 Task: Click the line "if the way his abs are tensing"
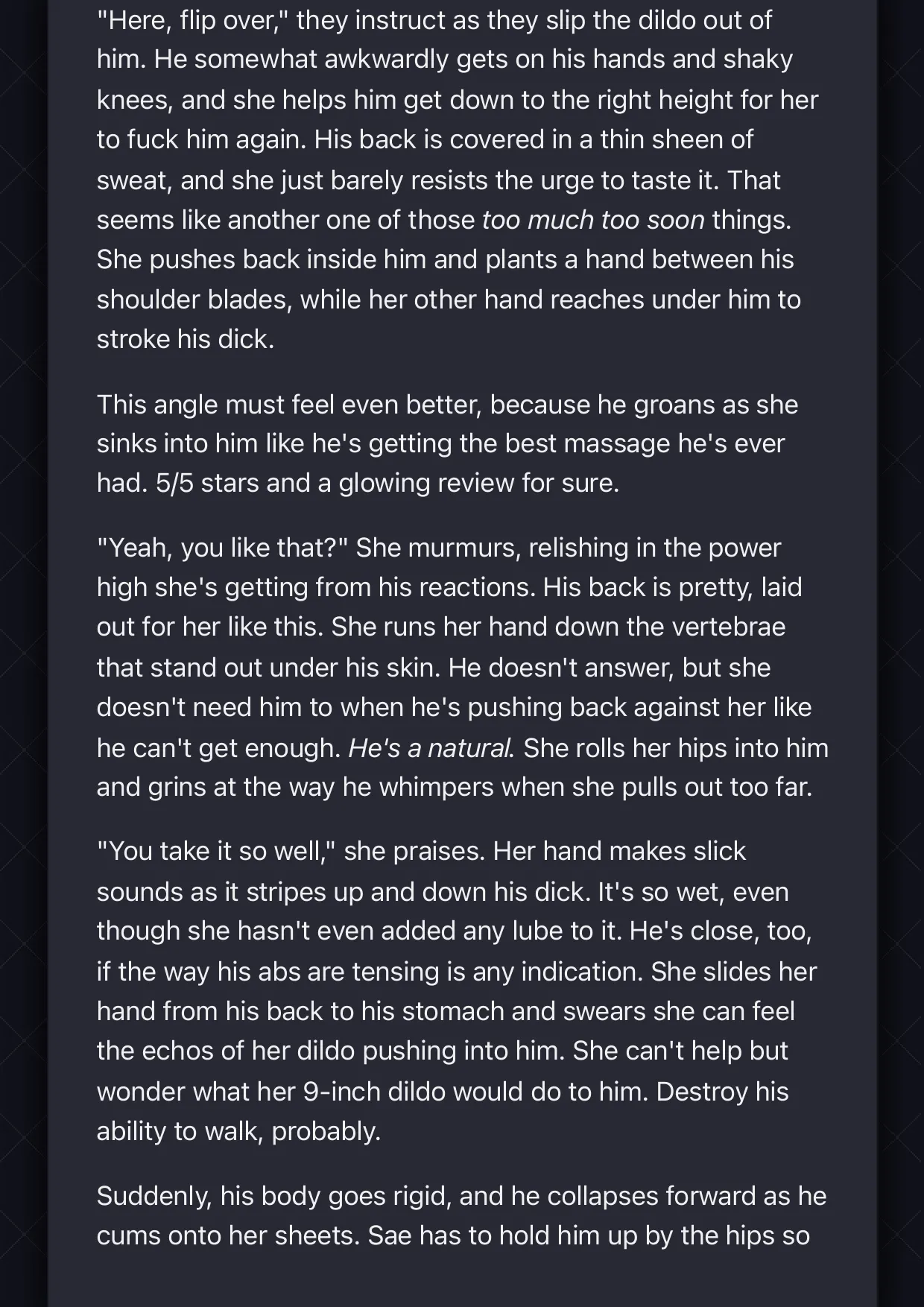(457, 972)
